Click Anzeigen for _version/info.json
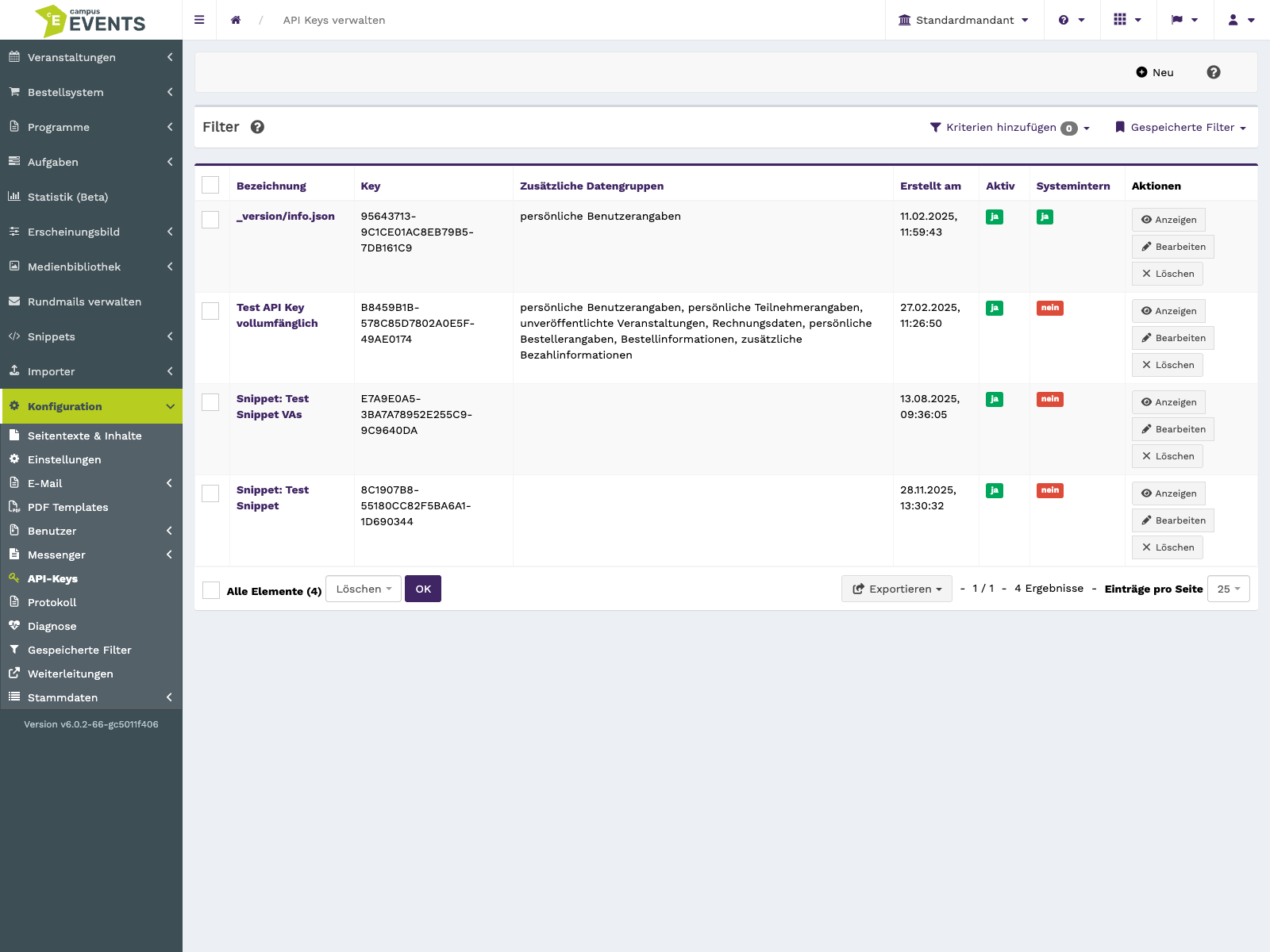This screenshot has height=952, width=1270. pyautogui.click(x=1168, y=220)
